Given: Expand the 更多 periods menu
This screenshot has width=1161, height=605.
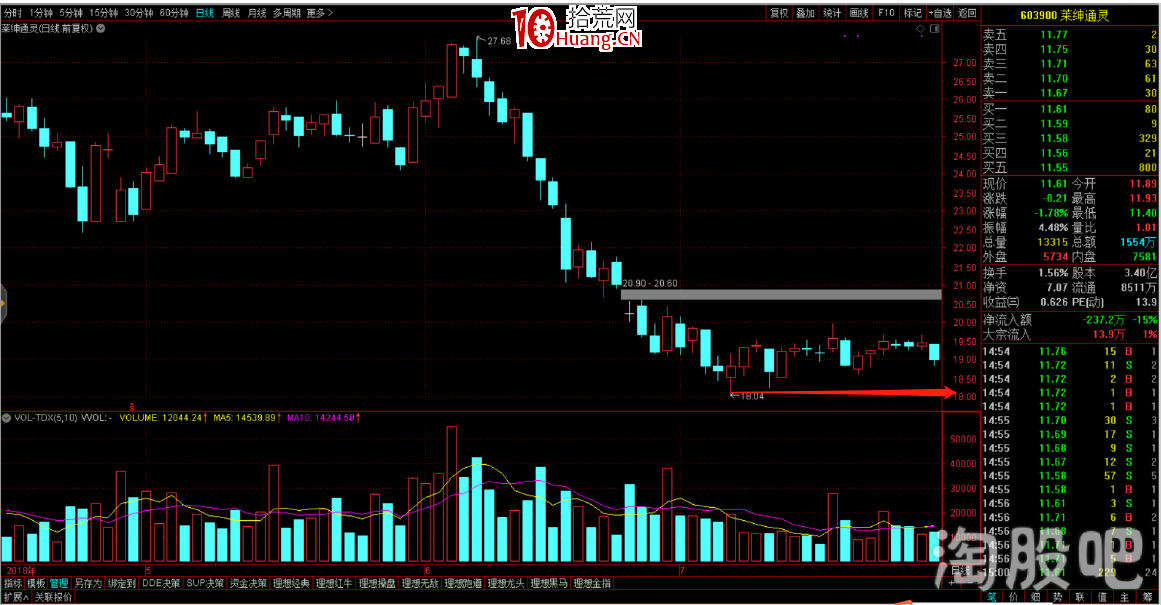Looking at the screenshot, I should 319,13.
